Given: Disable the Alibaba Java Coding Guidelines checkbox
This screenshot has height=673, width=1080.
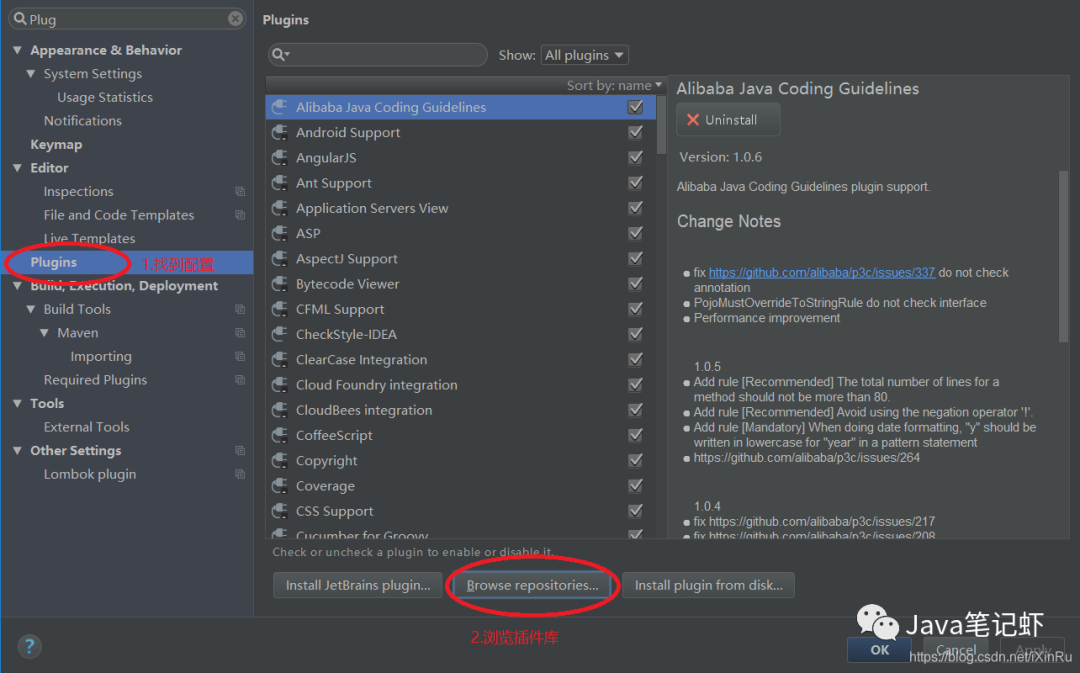Looking at the screenshot, I should [x=635, y=107].
